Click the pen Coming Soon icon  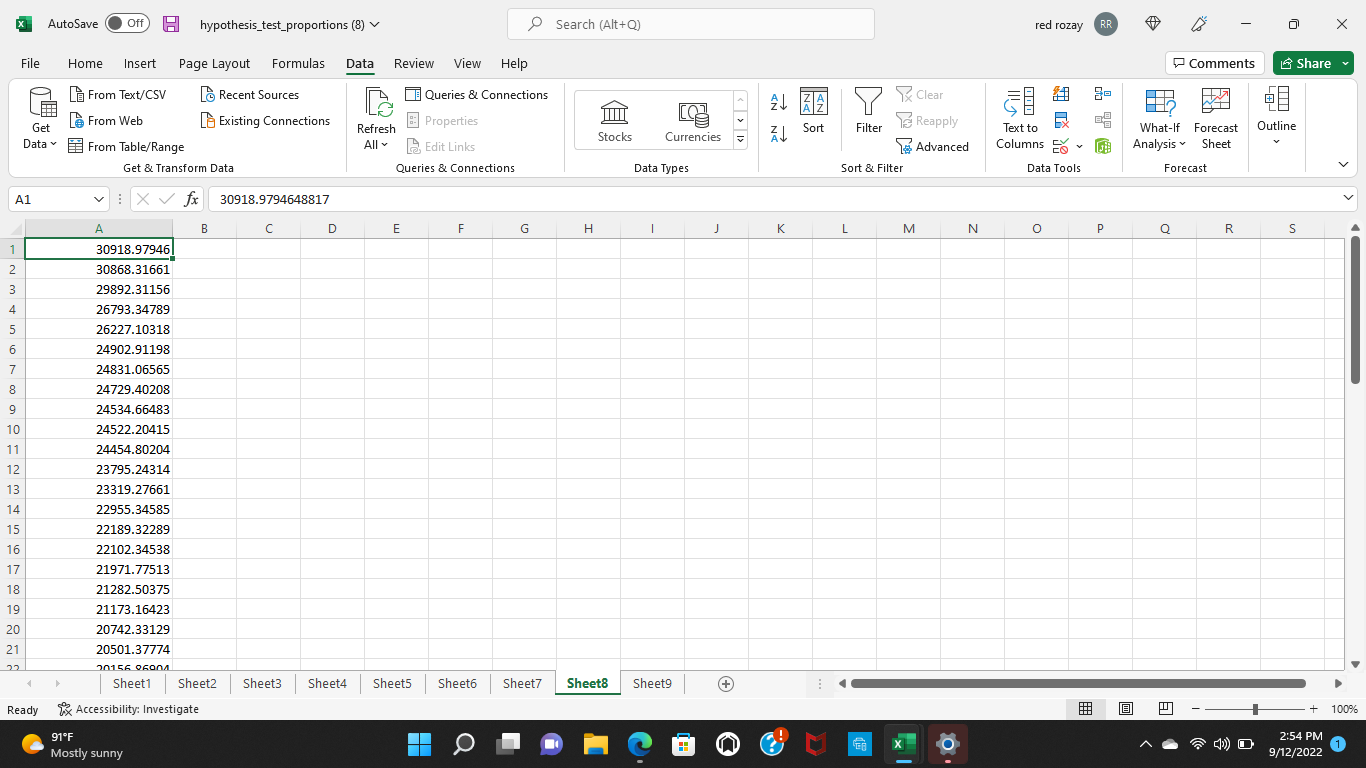1200,23
